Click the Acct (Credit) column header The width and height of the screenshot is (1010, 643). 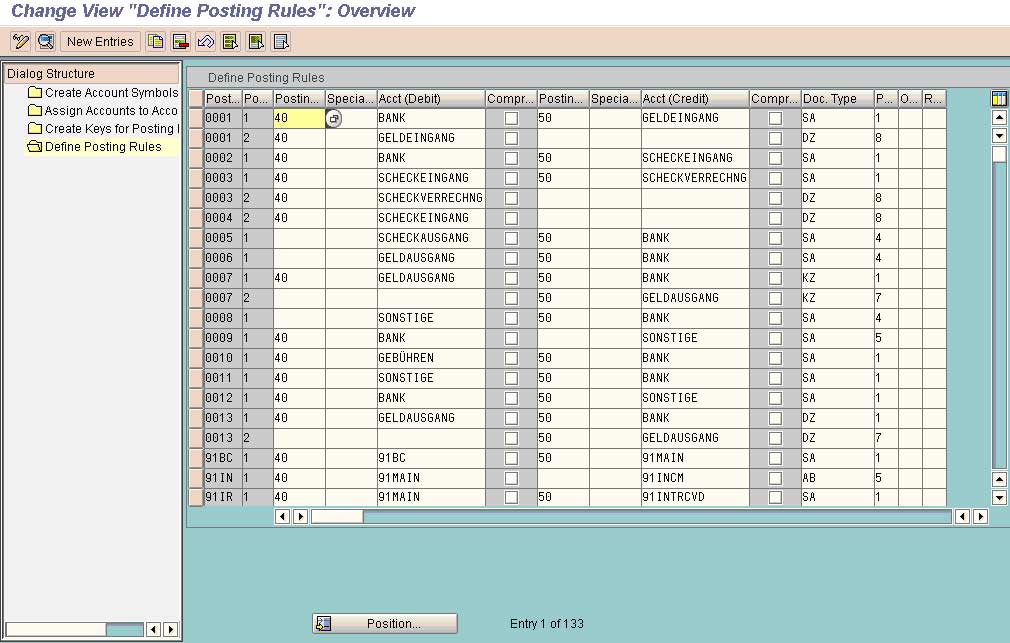[x=695, y=99]
